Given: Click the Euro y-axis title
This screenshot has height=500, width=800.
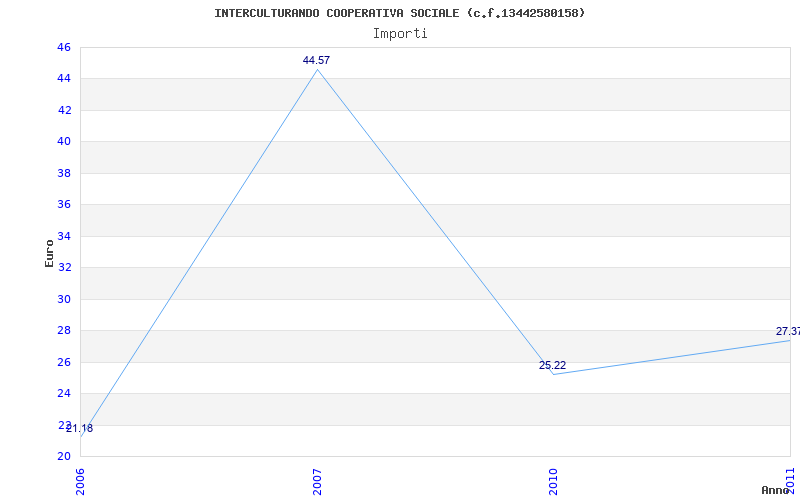Looking at the screenshot, I should [x=49, y=253].
